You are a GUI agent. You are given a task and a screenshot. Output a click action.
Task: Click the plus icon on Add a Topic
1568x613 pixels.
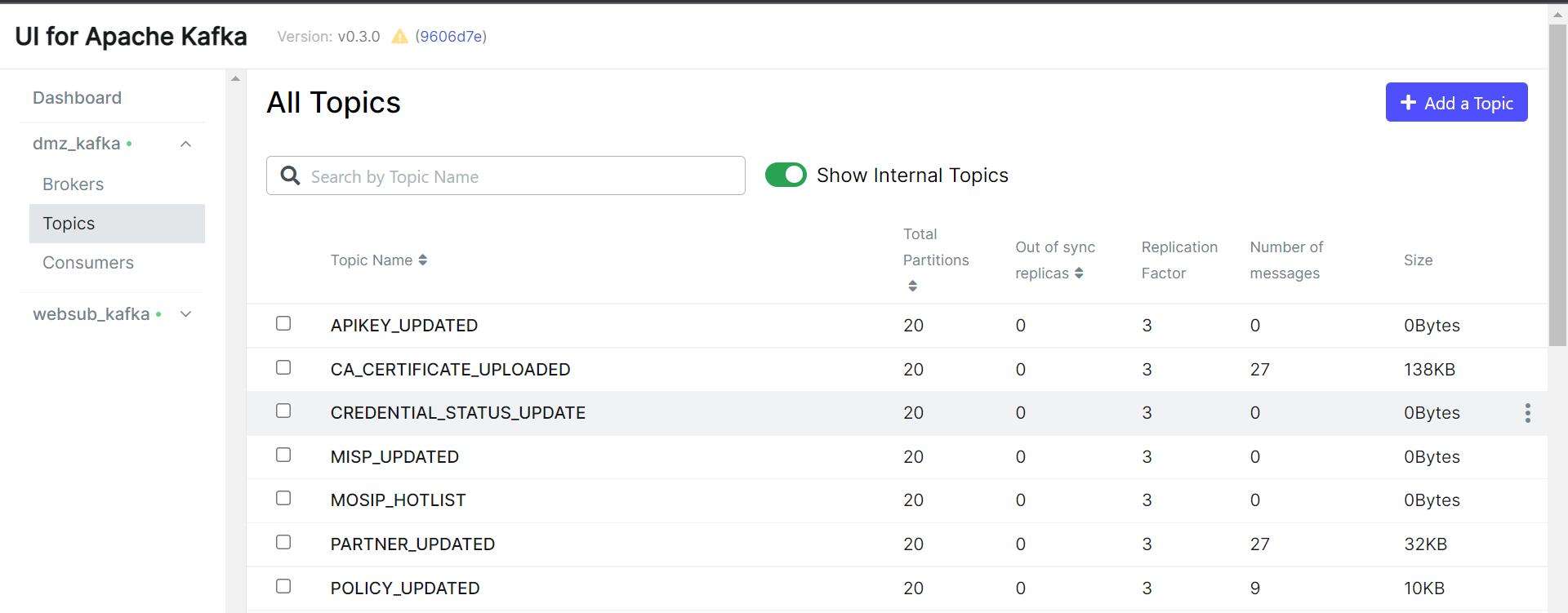(x=1408, y=103)
